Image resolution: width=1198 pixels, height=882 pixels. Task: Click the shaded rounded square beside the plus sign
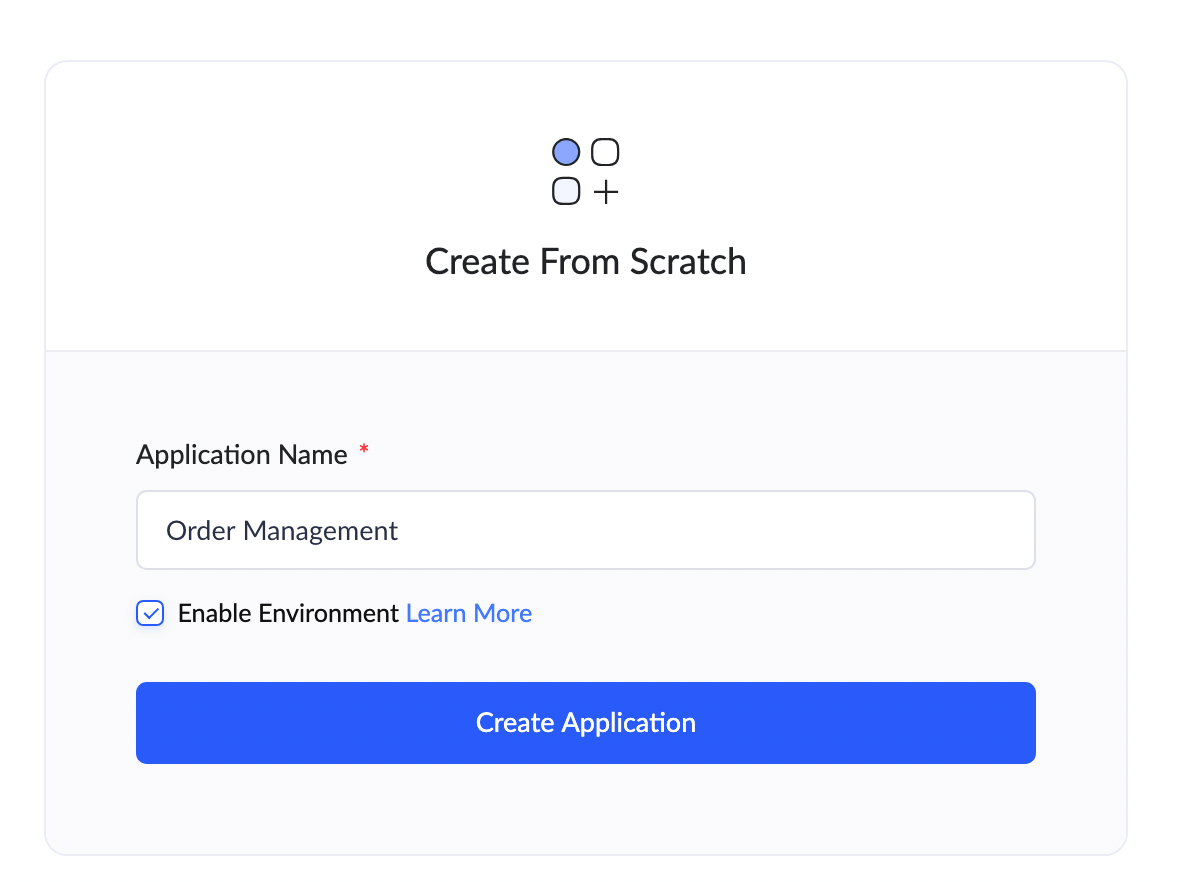[566, 191]
